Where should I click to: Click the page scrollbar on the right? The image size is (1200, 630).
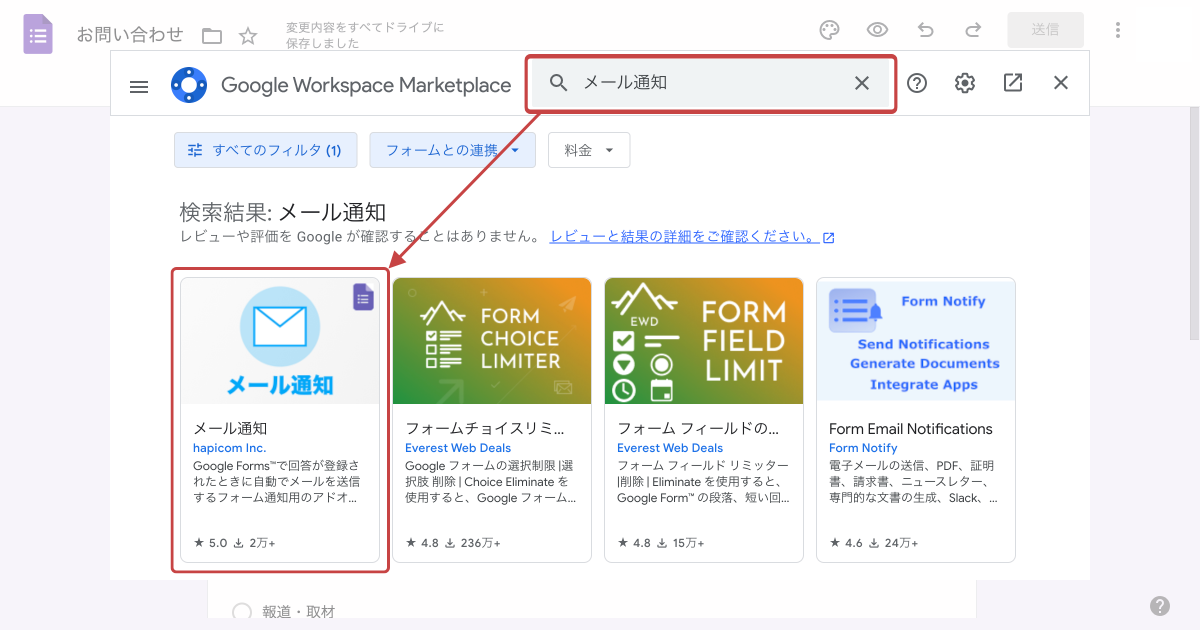(x=1193, y=225)
